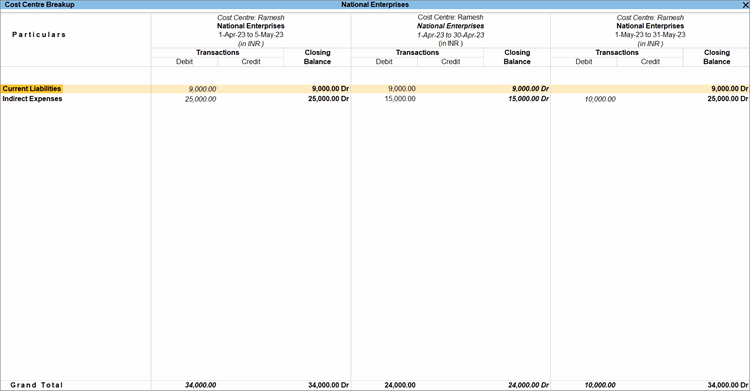Click Grand Total debit 10,000.00
The image size is (750, 391).
click(600, 385)
